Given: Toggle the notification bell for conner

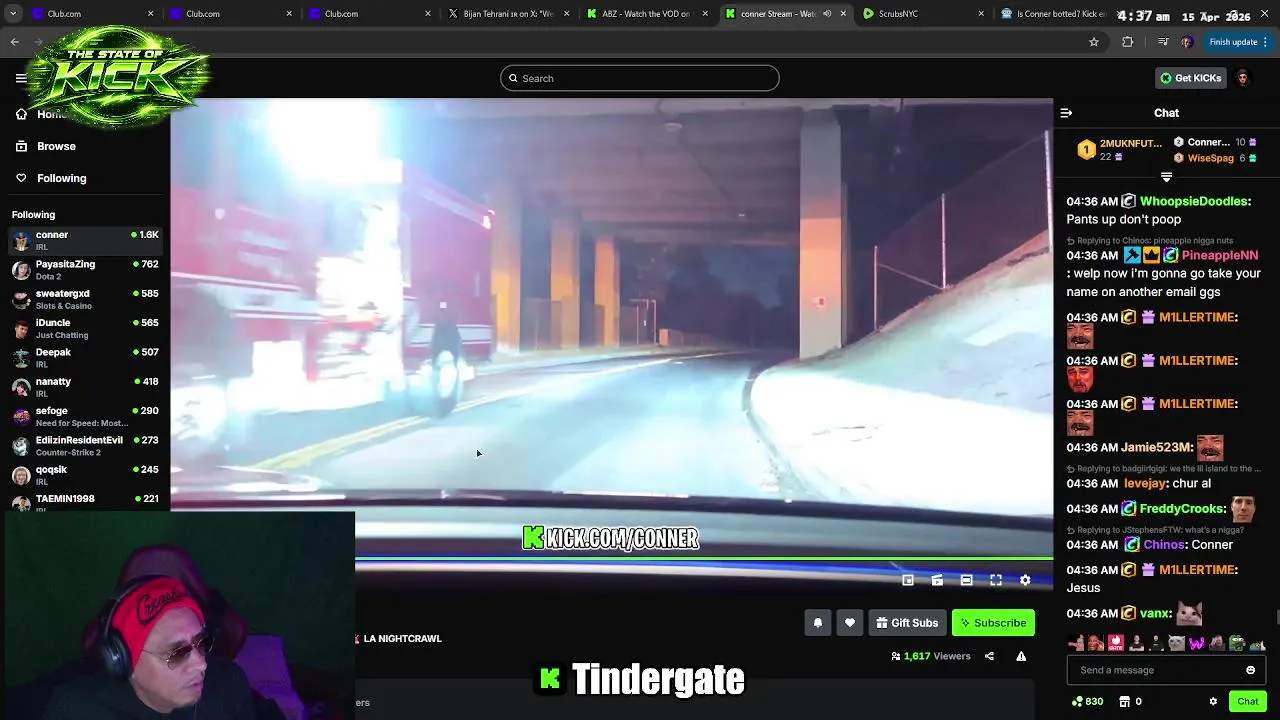Looking at the screenshot, I should [818, 623].
